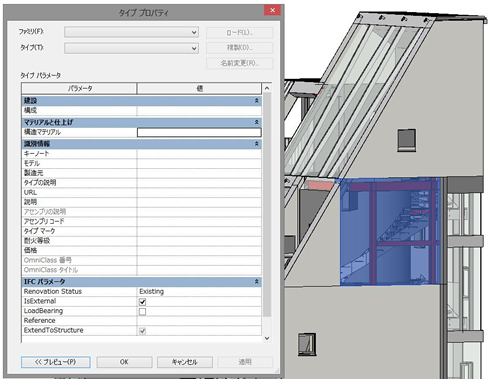Viewport: 500px width, 379px height.
Task: Toggle the LoadBearing checkbox
Action: coord(143,312)
